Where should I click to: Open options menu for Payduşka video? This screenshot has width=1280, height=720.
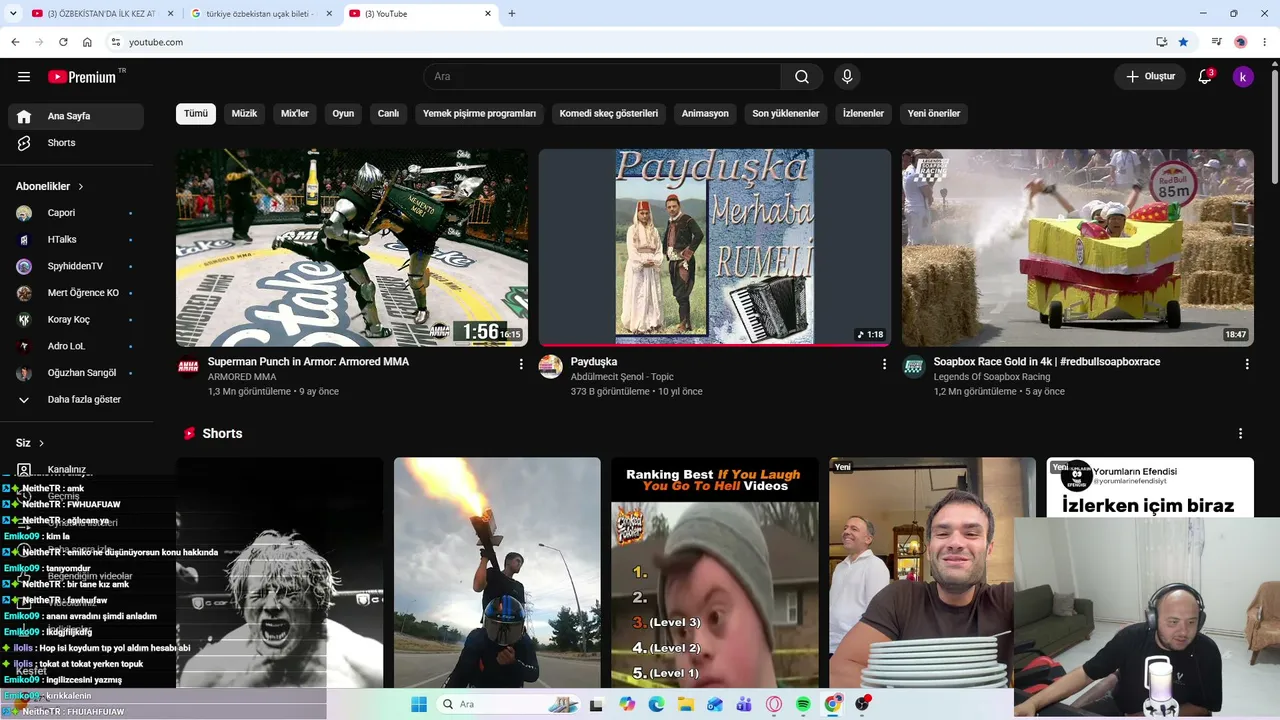coord(884,364)
